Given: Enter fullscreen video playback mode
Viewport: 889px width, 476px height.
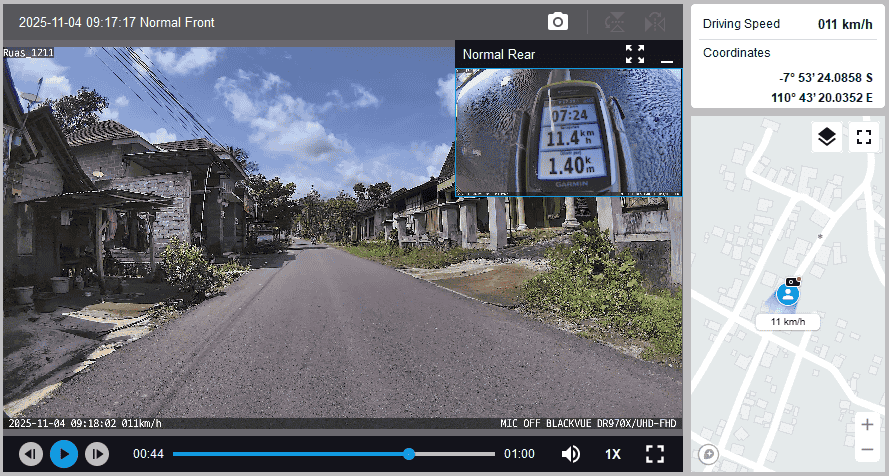Looking at the screenshot, I should (x=655, y=454).
